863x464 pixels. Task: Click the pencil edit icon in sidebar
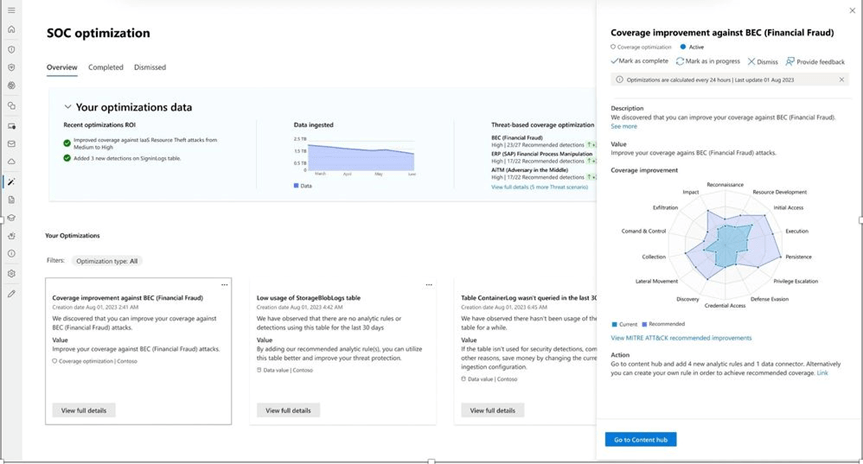pos(11,293)
